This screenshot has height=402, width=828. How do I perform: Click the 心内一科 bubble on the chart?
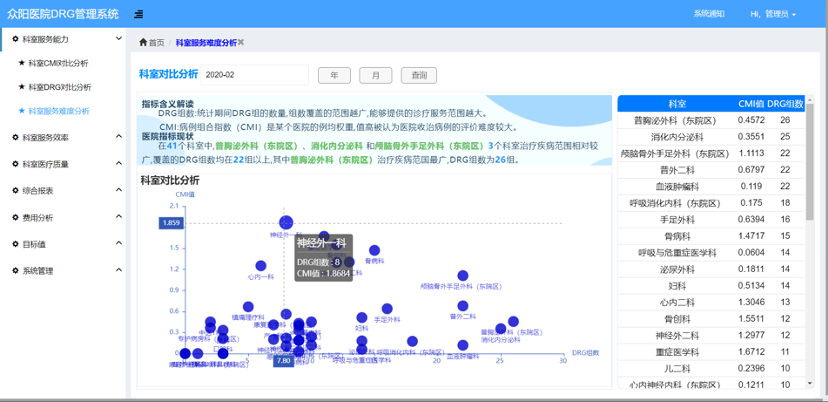pyautogui.click(x=260, y=266)
